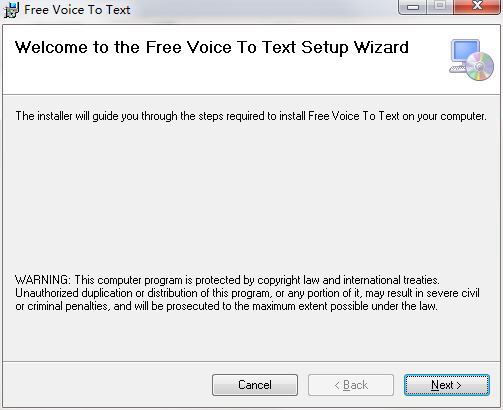This screenshot has height=410, width=503.
Task: Click the computer and CD setup icon
Action: pyautogui.click(x=471, y=60)
